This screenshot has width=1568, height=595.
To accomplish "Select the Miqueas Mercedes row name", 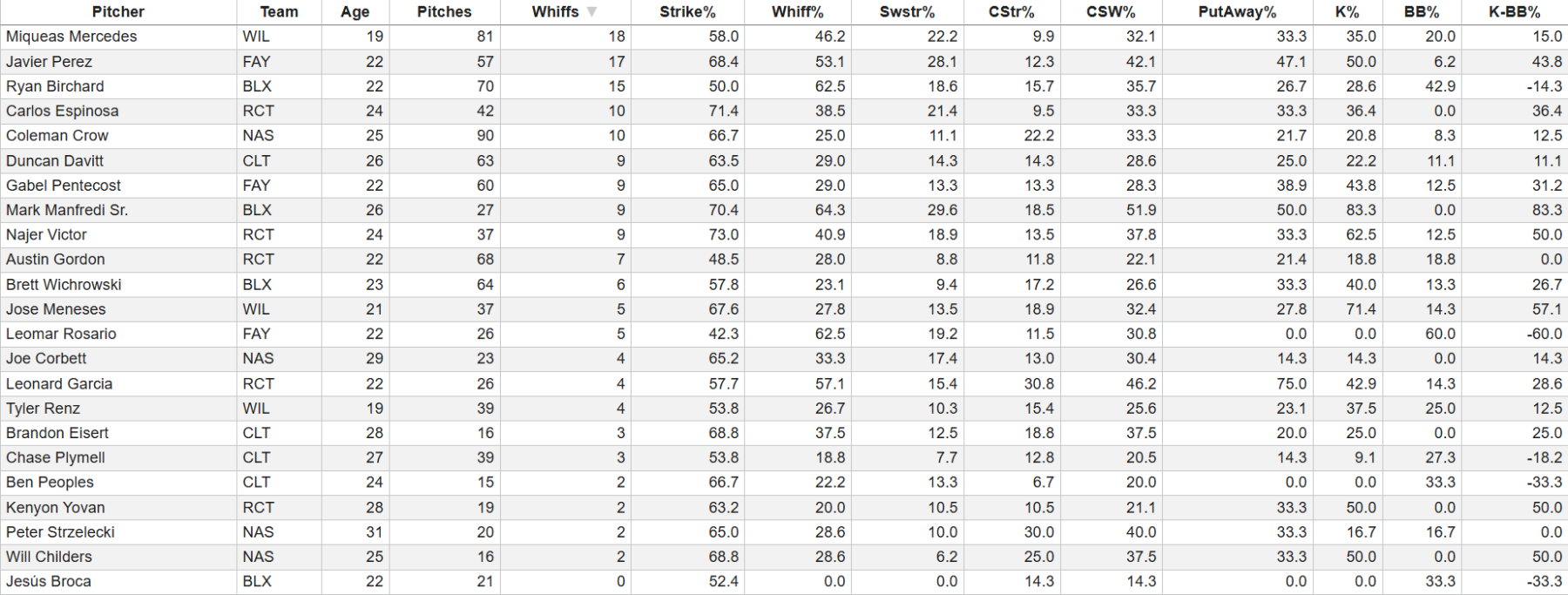I will tap(71, 37).
